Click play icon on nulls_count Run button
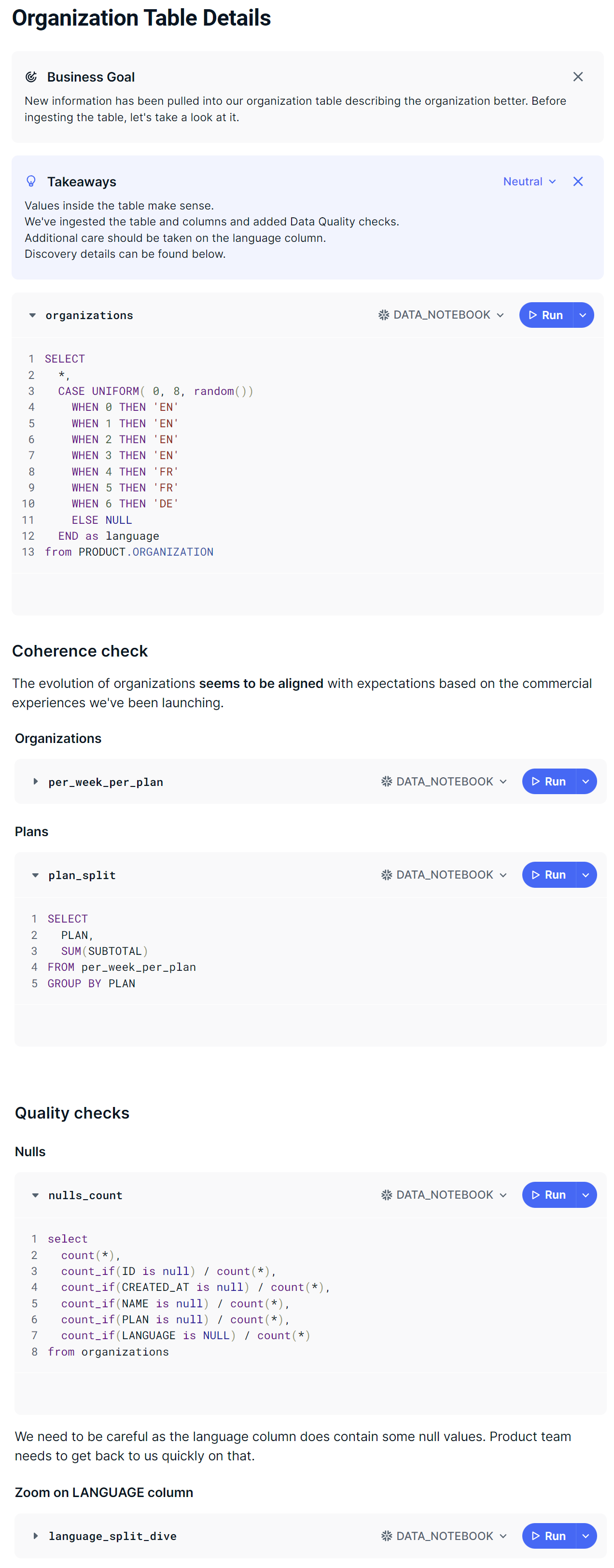 (535, 1195)
